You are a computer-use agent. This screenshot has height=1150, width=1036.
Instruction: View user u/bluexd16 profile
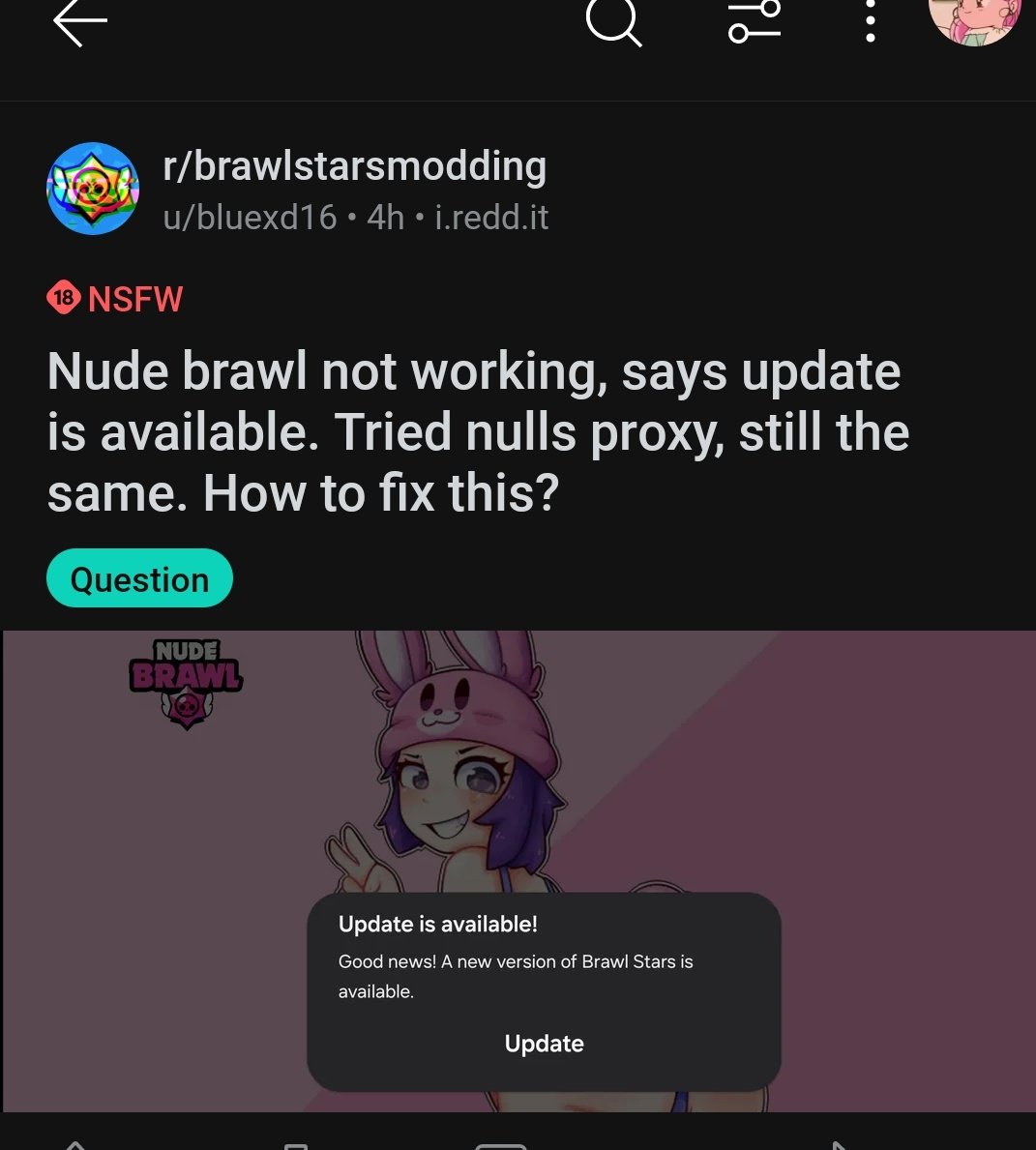tap(250, 217)
